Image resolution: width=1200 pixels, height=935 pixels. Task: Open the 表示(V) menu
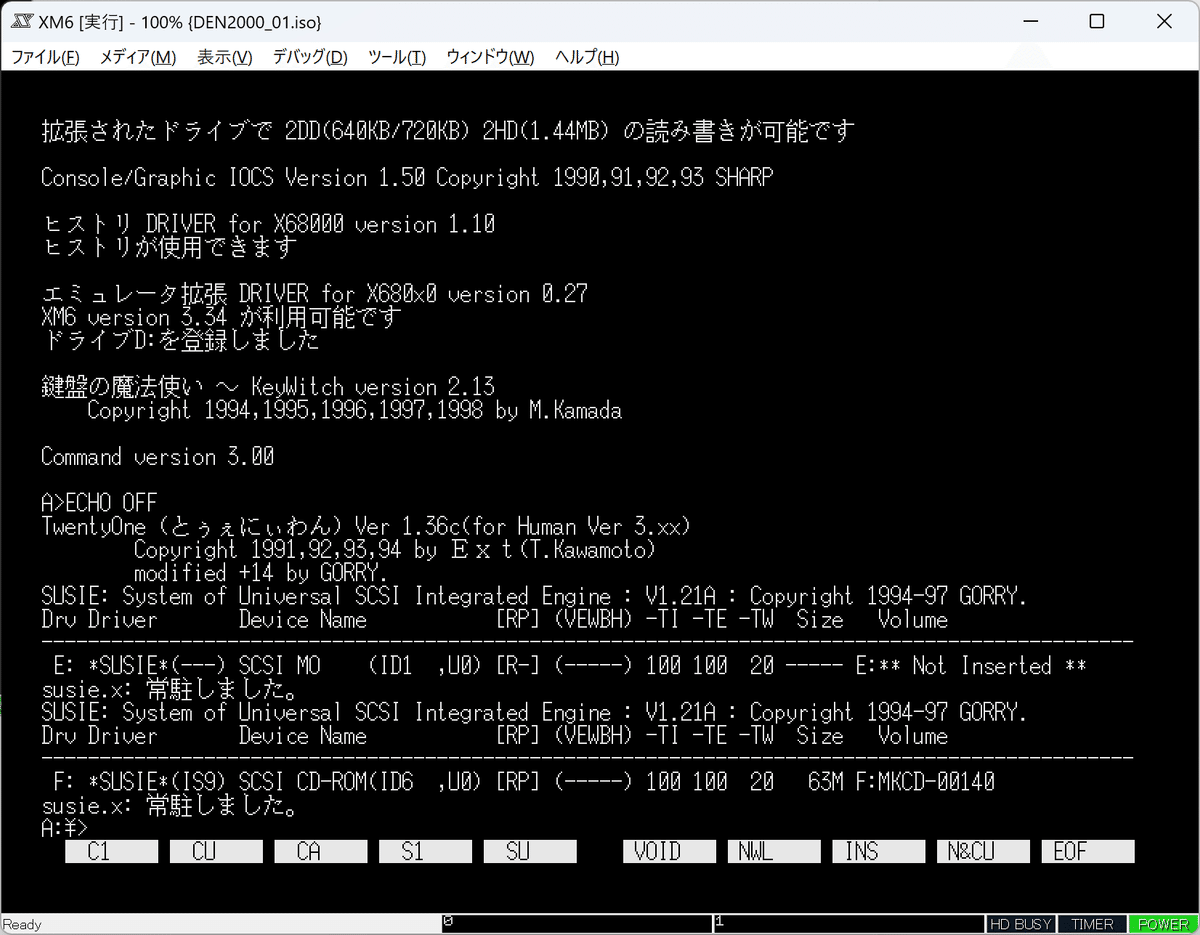click(x=224, y=57)
